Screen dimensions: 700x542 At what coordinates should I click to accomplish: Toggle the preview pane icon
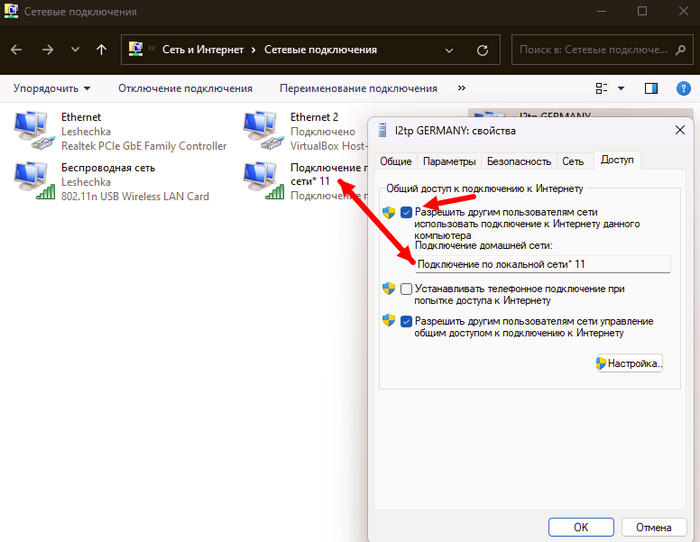(651, 88)
